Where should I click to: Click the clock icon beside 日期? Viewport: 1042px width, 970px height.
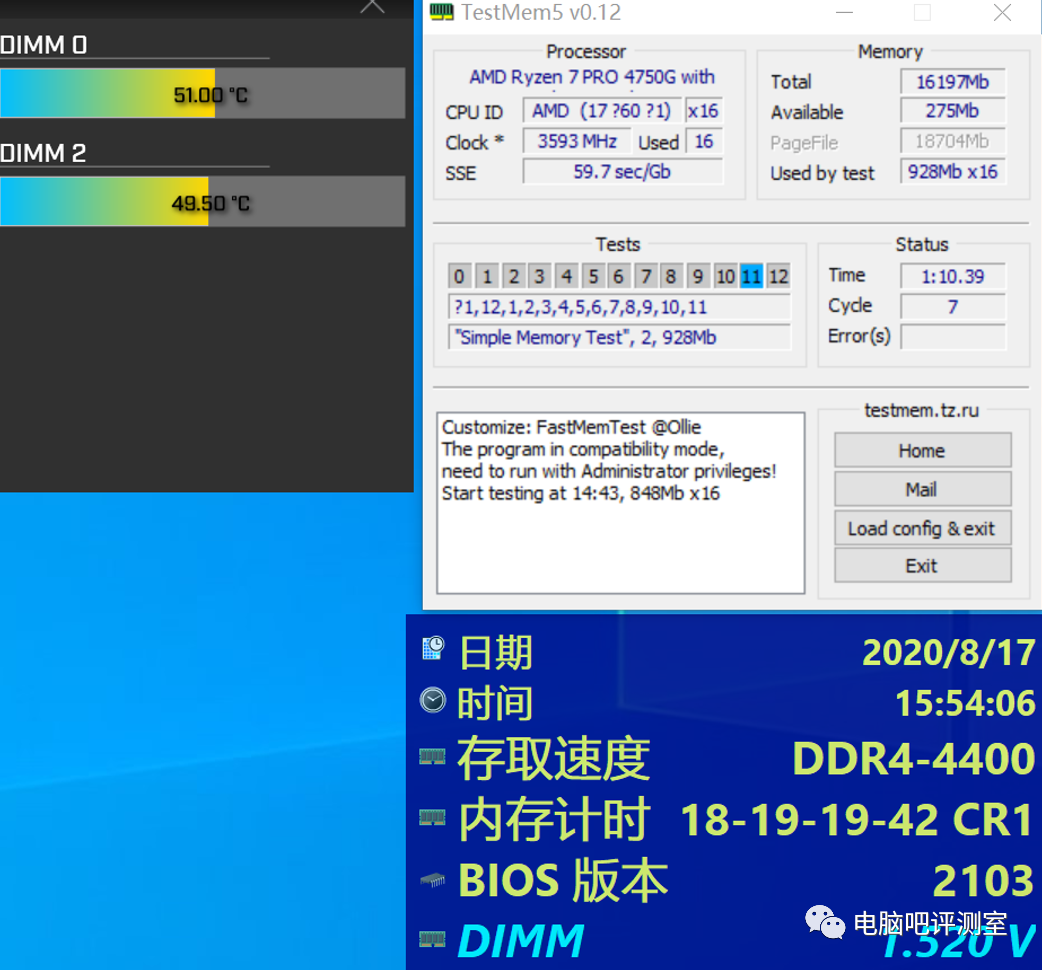tap(432, 650)
